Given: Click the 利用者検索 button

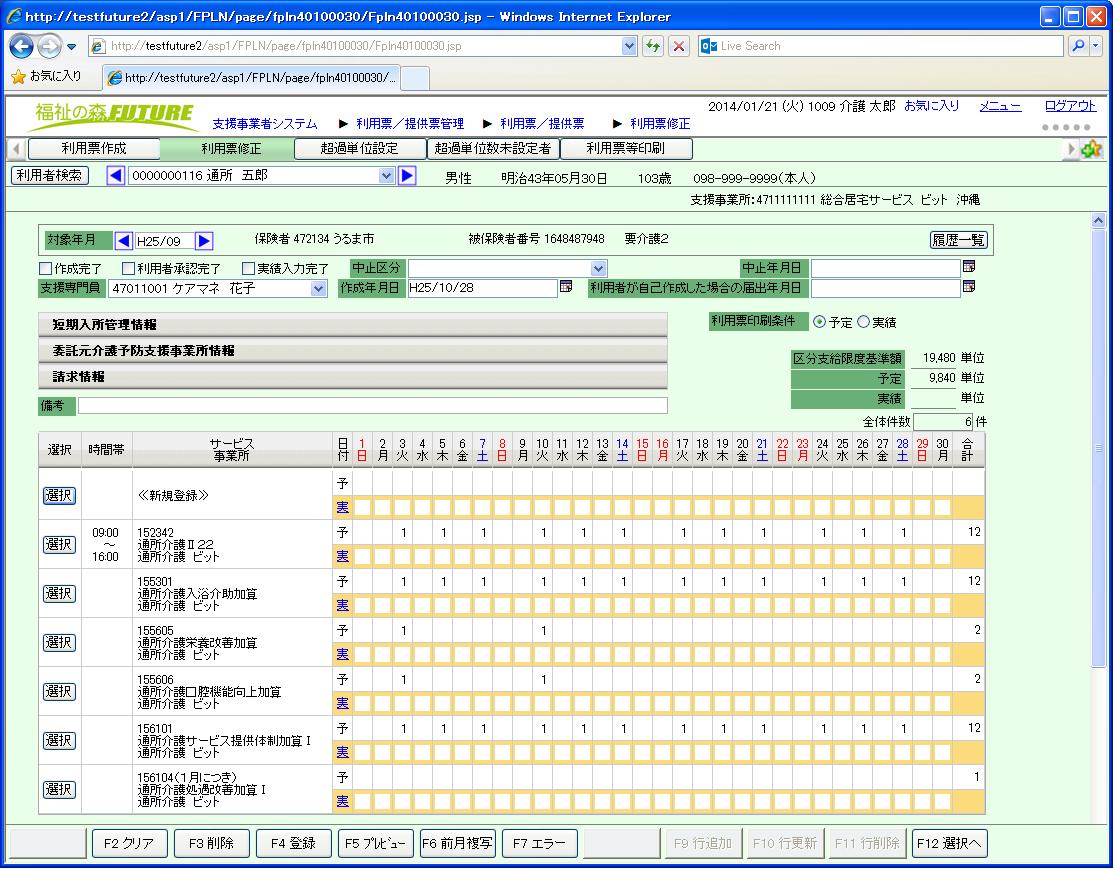Looking at the screenshot, I should [50, 176].
